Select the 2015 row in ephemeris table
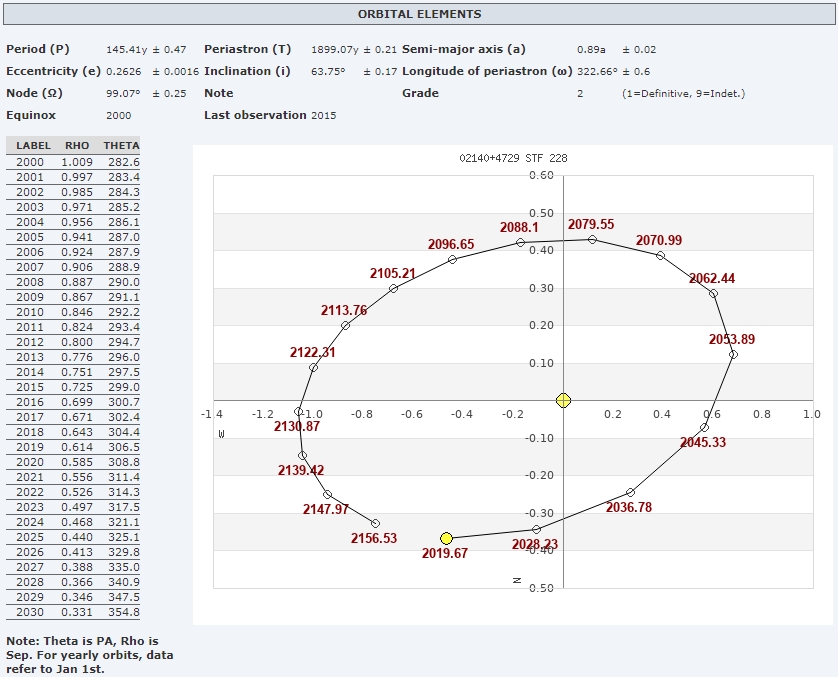The width and height of the screenshot is (838, 677). pyautogui.click(x=73, y=387)
